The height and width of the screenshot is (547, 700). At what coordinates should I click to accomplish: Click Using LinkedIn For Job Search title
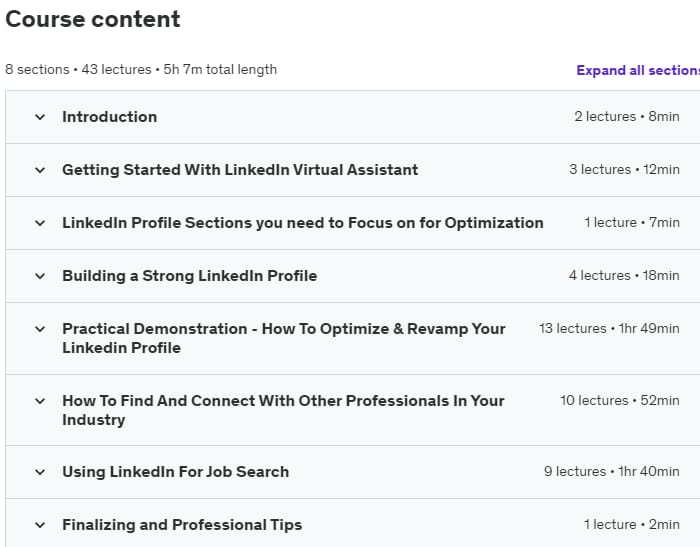[175, 472]
